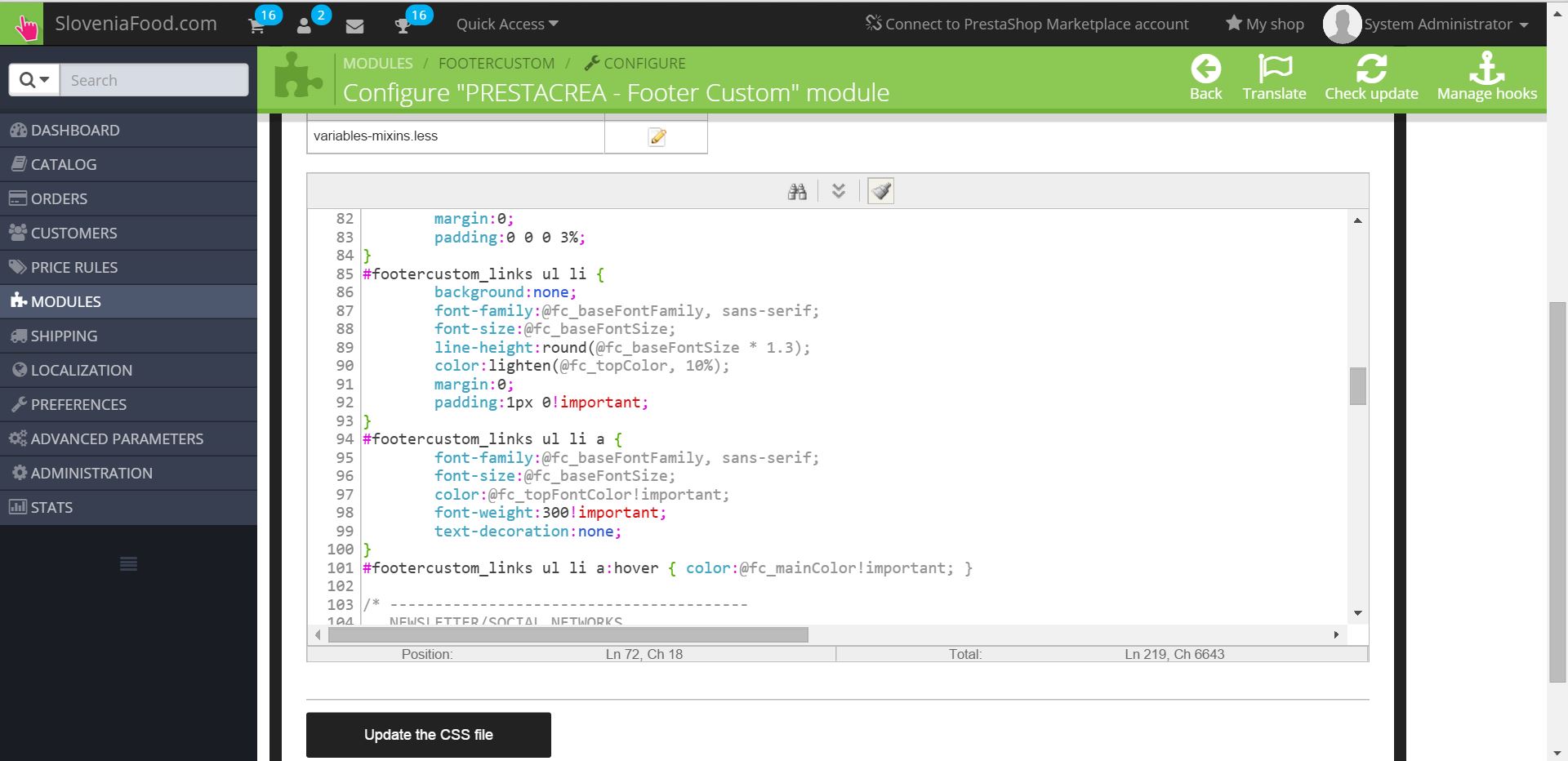Click the Manage hooks button
The height and width of the screenshot is (761, 1568).
click(x=1486, y=78)
